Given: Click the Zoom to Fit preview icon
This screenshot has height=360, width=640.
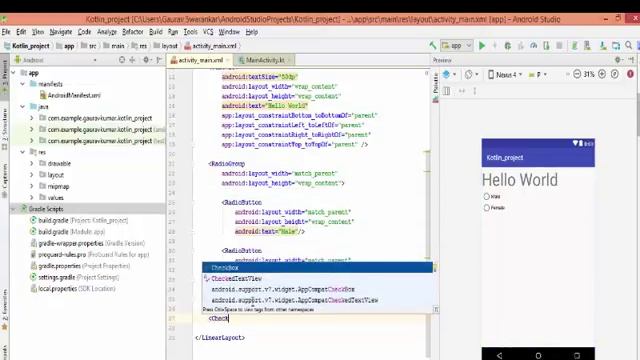Looking at the screenshot, I should tap(615, 74).
